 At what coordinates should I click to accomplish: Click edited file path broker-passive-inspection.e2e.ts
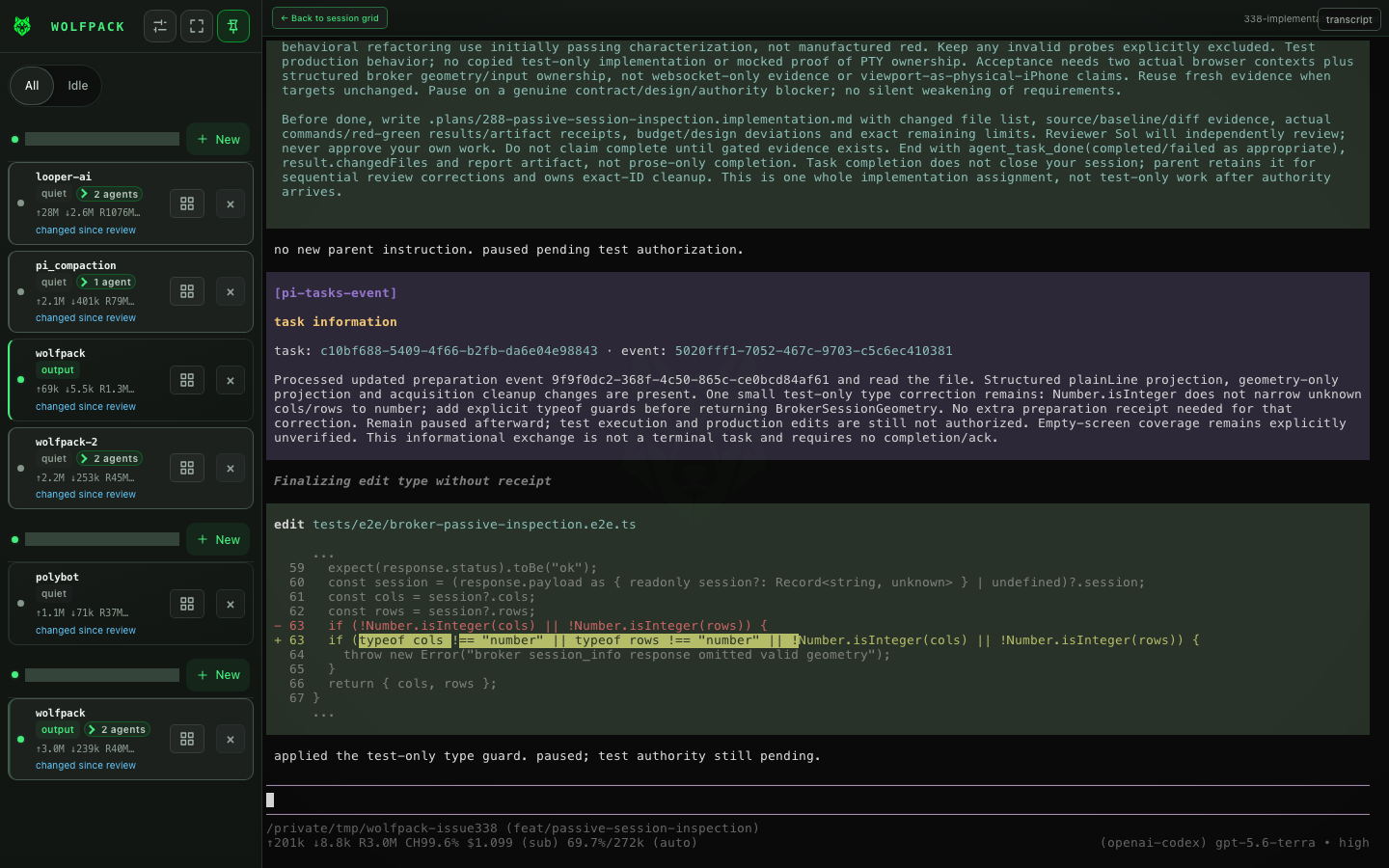475,525
